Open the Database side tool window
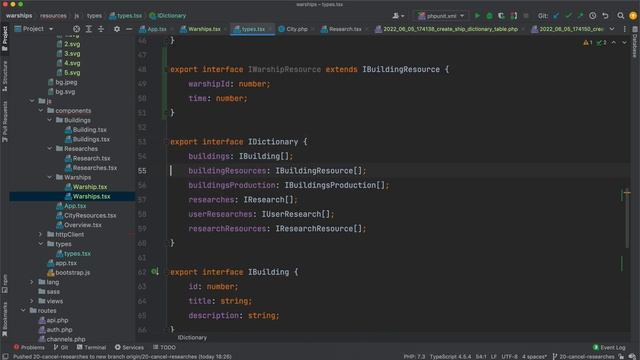The width and height of the screenshot is (640, 360). pyautogui.click(x=635, y=42)
